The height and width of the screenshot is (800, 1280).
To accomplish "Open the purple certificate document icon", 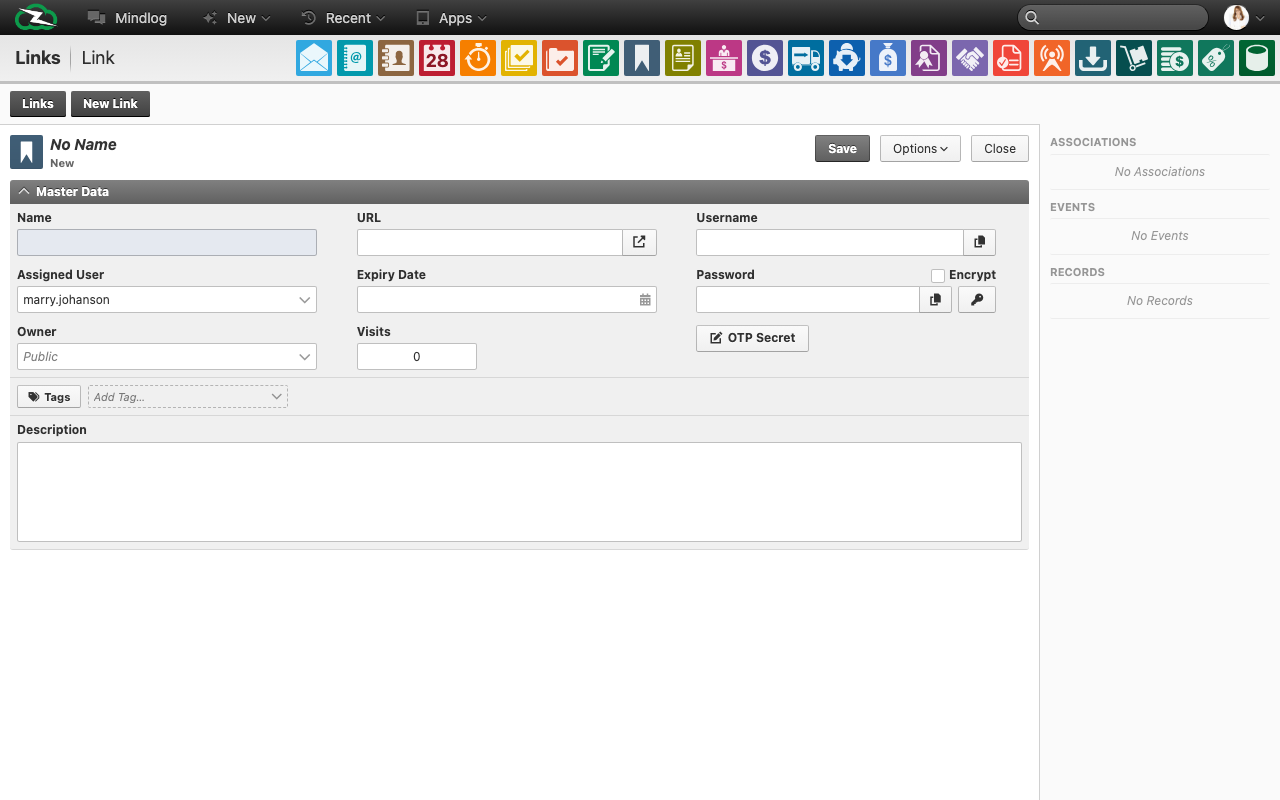I will [929, 58].
